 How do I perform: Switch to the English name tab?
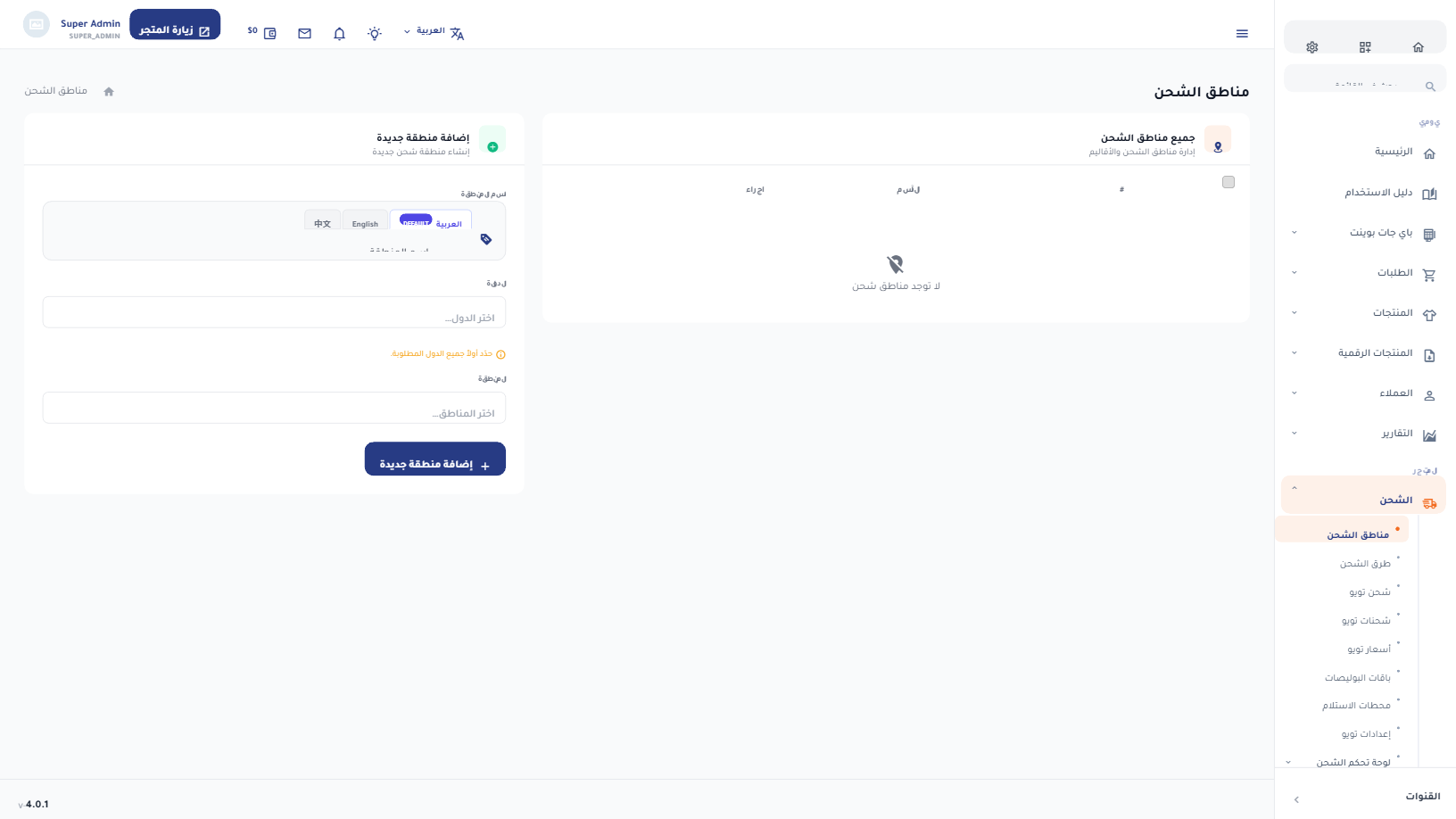click(365, 221)
